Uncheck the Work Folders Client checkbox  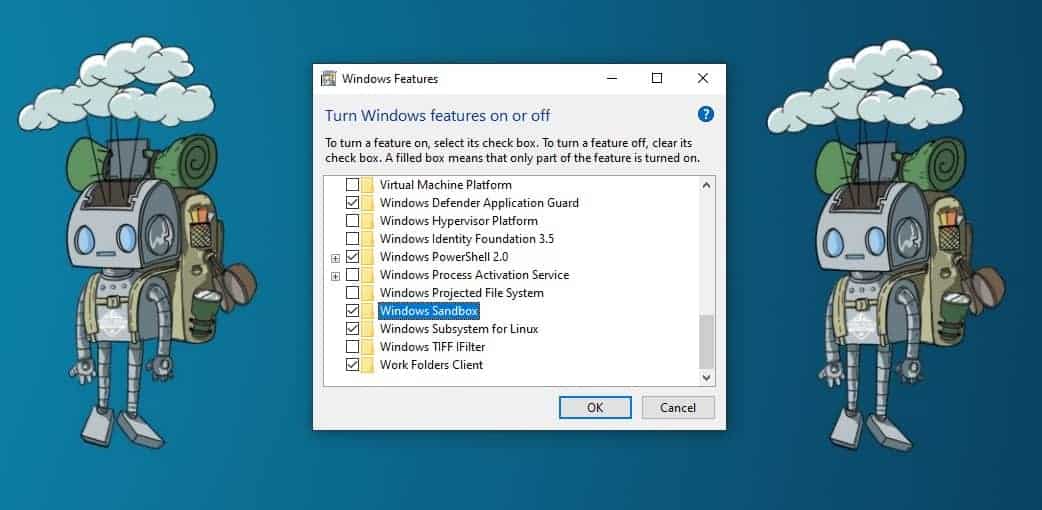(x=352, y=364)
